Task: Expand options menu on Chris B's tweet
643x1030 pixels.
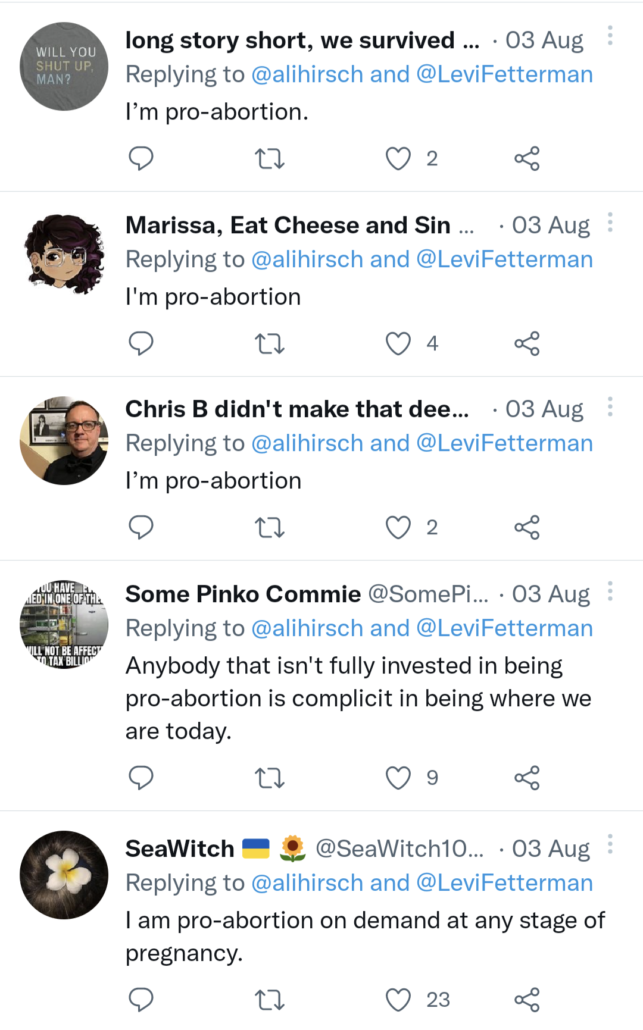Action: pyautogui.click(x=610, y=407)
